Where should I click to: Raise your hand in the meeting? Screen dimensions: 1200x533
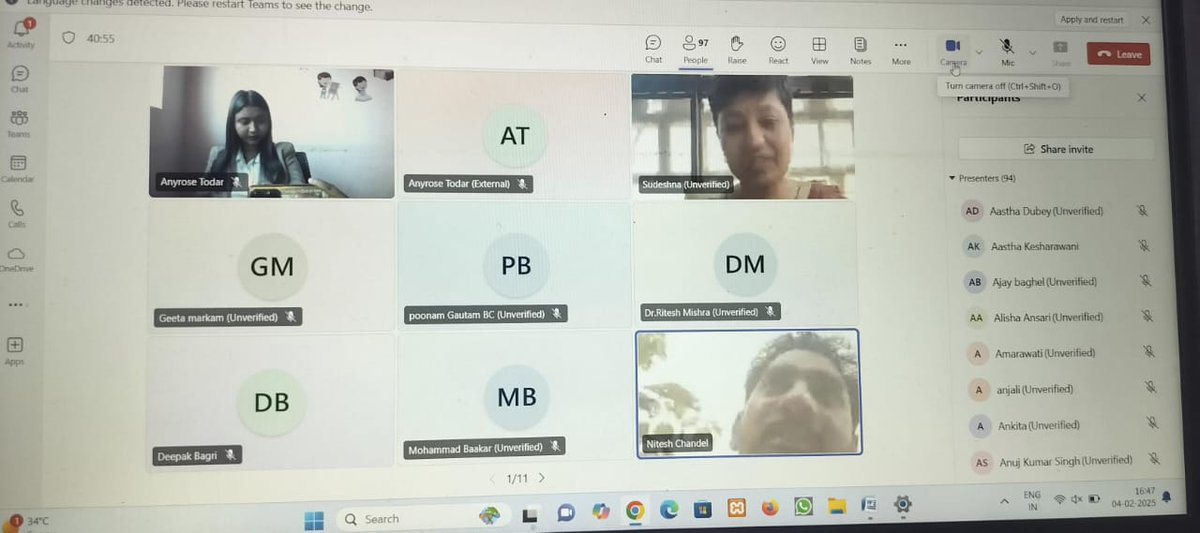[x=737, y=49]
